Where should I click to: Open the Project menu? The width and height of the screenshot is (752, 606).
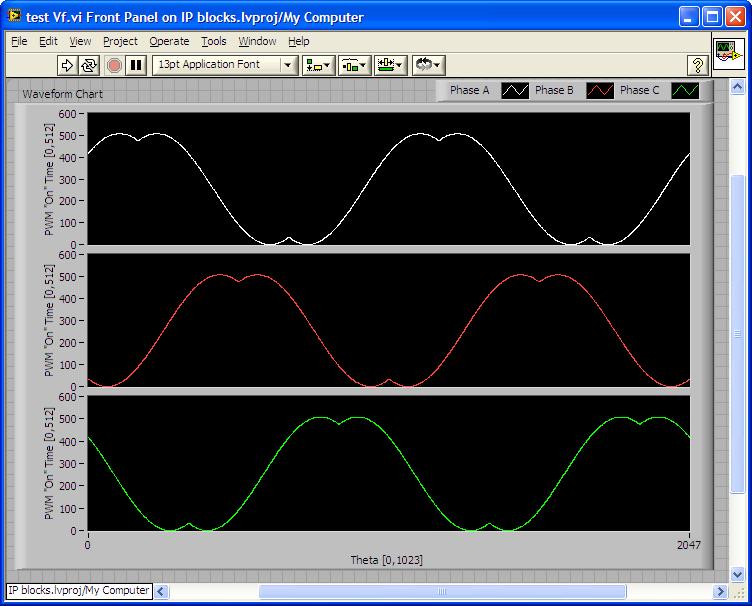[120, 41]
